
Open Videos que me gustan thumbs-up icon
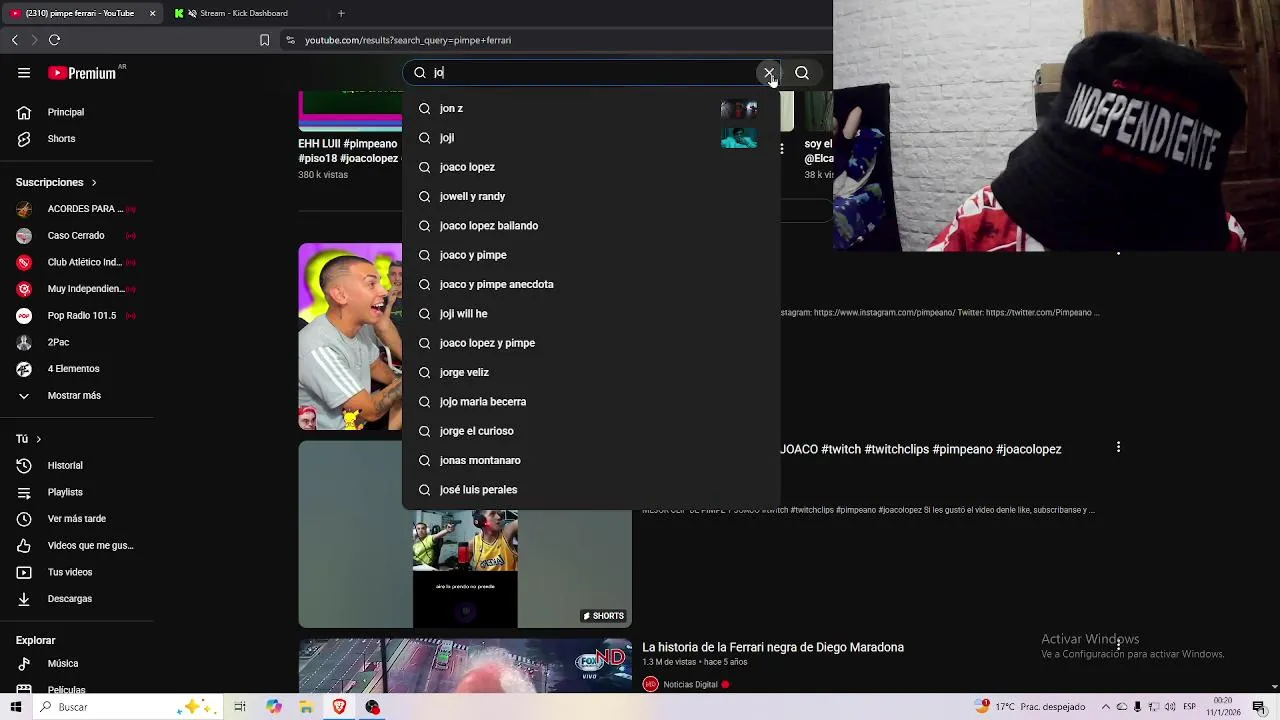pyautogui.click(x=24, y=546)
